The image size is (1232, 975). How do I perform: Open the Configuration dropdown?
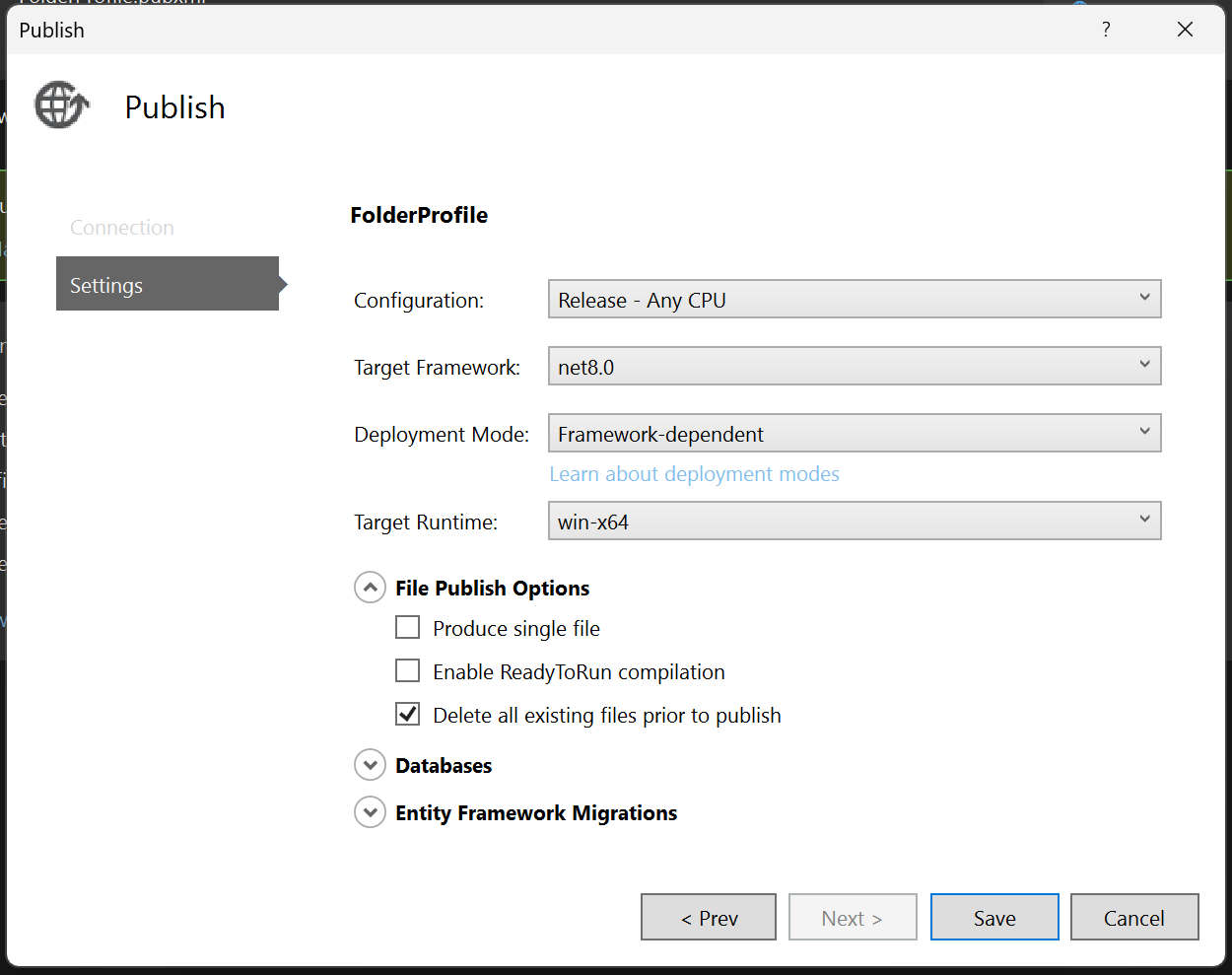click(x=855, y=299)
